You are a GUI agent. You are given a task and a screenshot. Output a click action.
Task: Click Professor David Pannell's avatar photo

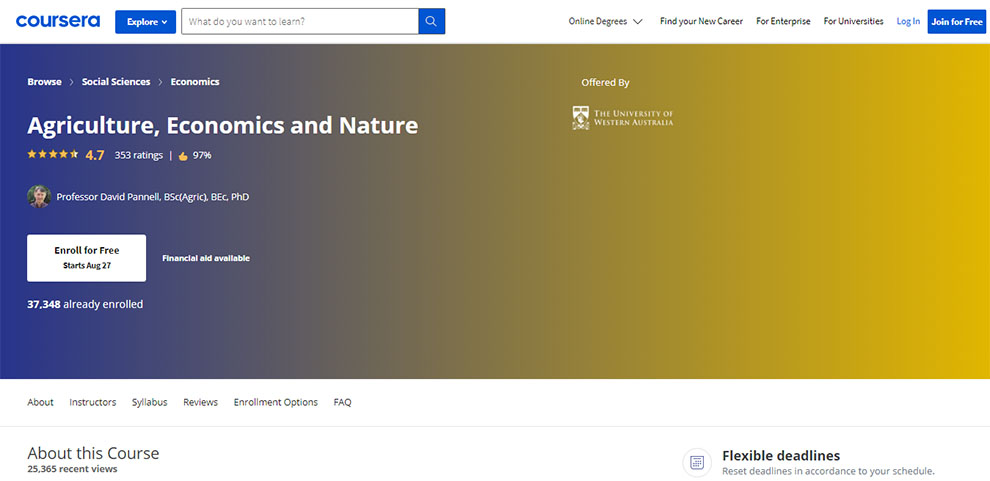(39, 196)
